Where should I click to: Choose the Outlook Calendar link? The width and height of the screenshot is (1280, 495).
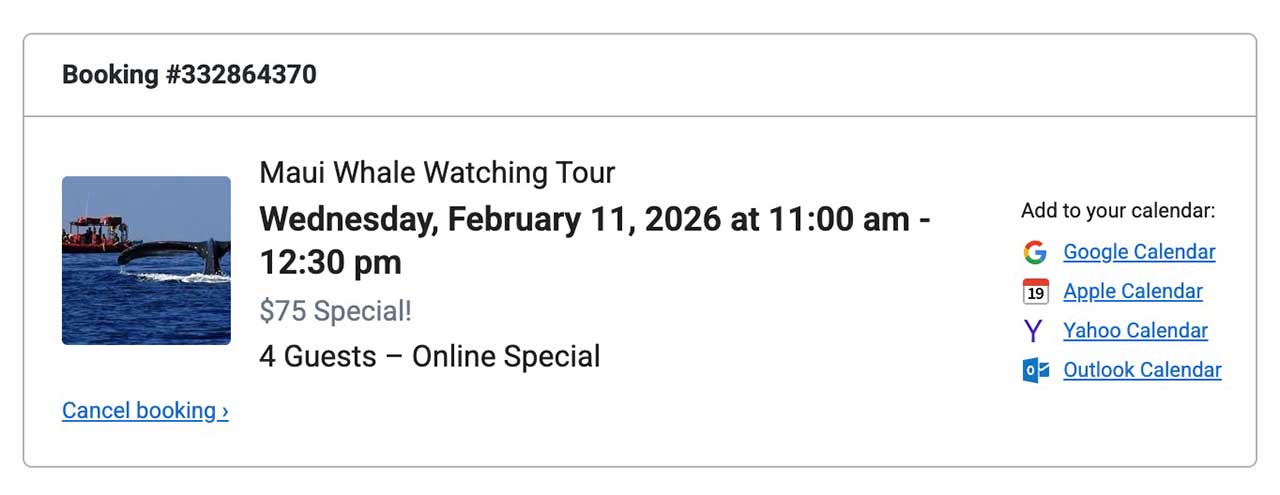[x=1142, y=370]
